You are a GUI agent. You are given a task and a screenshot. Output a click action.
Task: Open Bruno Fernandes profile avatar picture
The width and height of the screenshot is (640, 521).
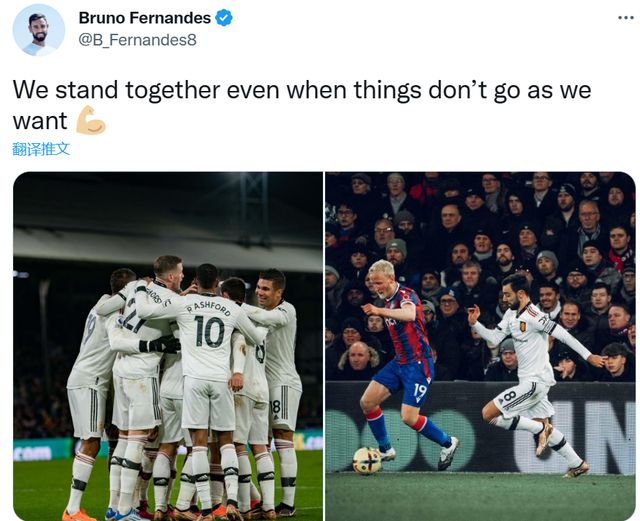pyautogui.click(x=39, y=30)
